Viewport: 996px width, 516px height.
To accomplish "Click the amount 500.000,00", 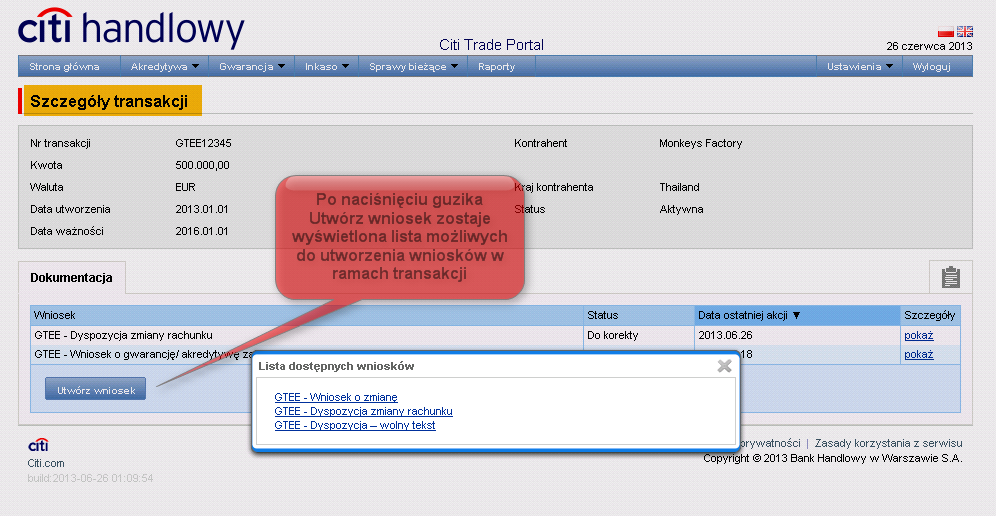I will (202, 165).
